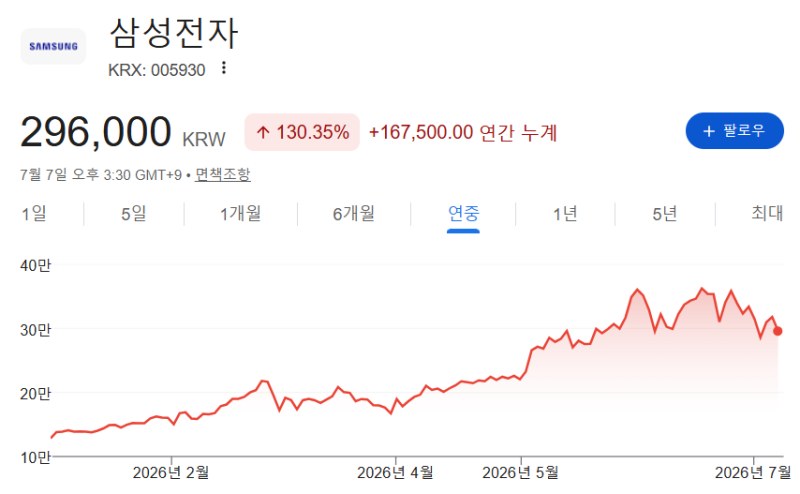The width and height of the screenshot is (800, 494).
Task: Follow the stock with 팔로우 button
Action: click(x=734, y=131)
